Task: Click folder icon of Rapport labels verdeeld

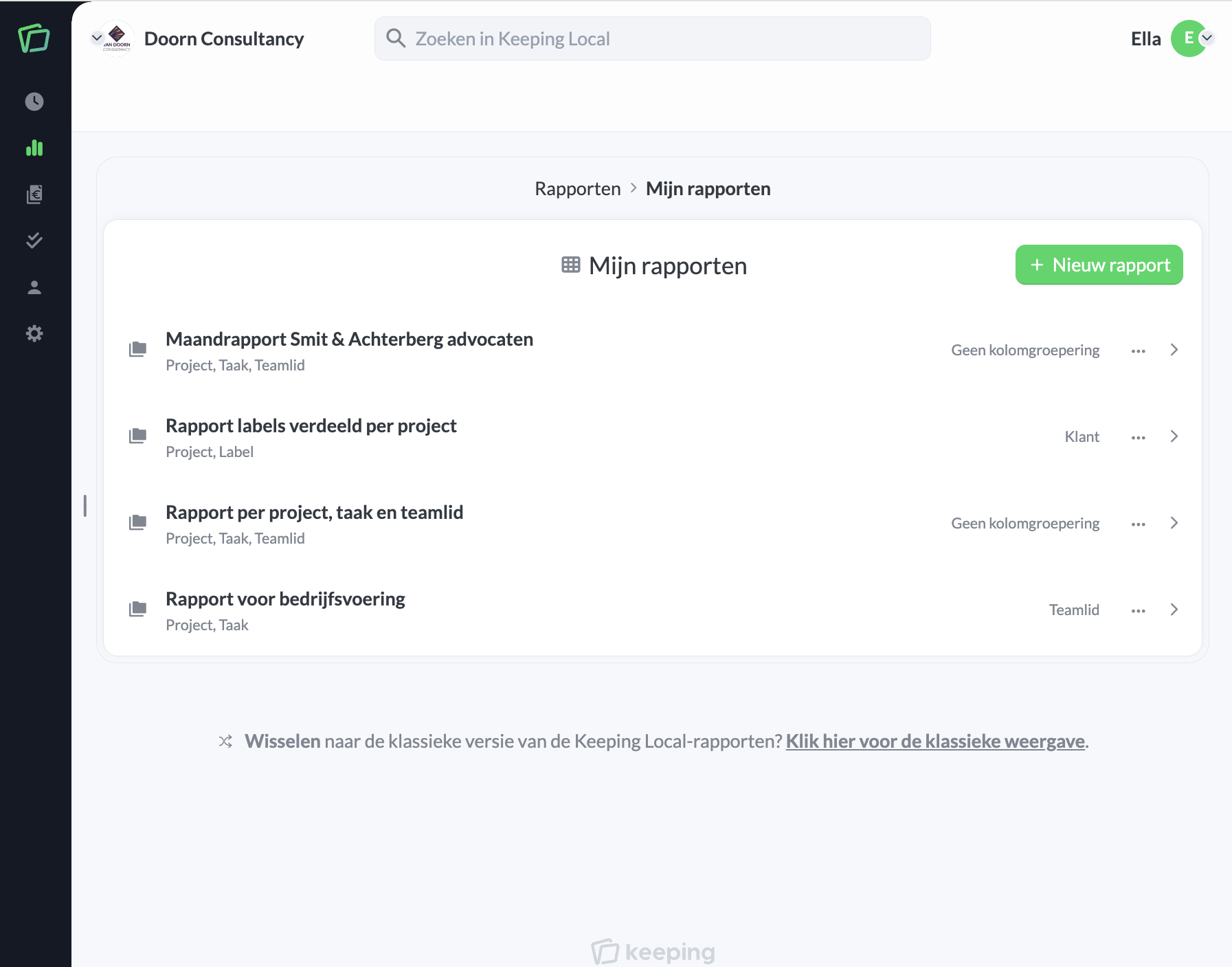Action: coord(137,436)
